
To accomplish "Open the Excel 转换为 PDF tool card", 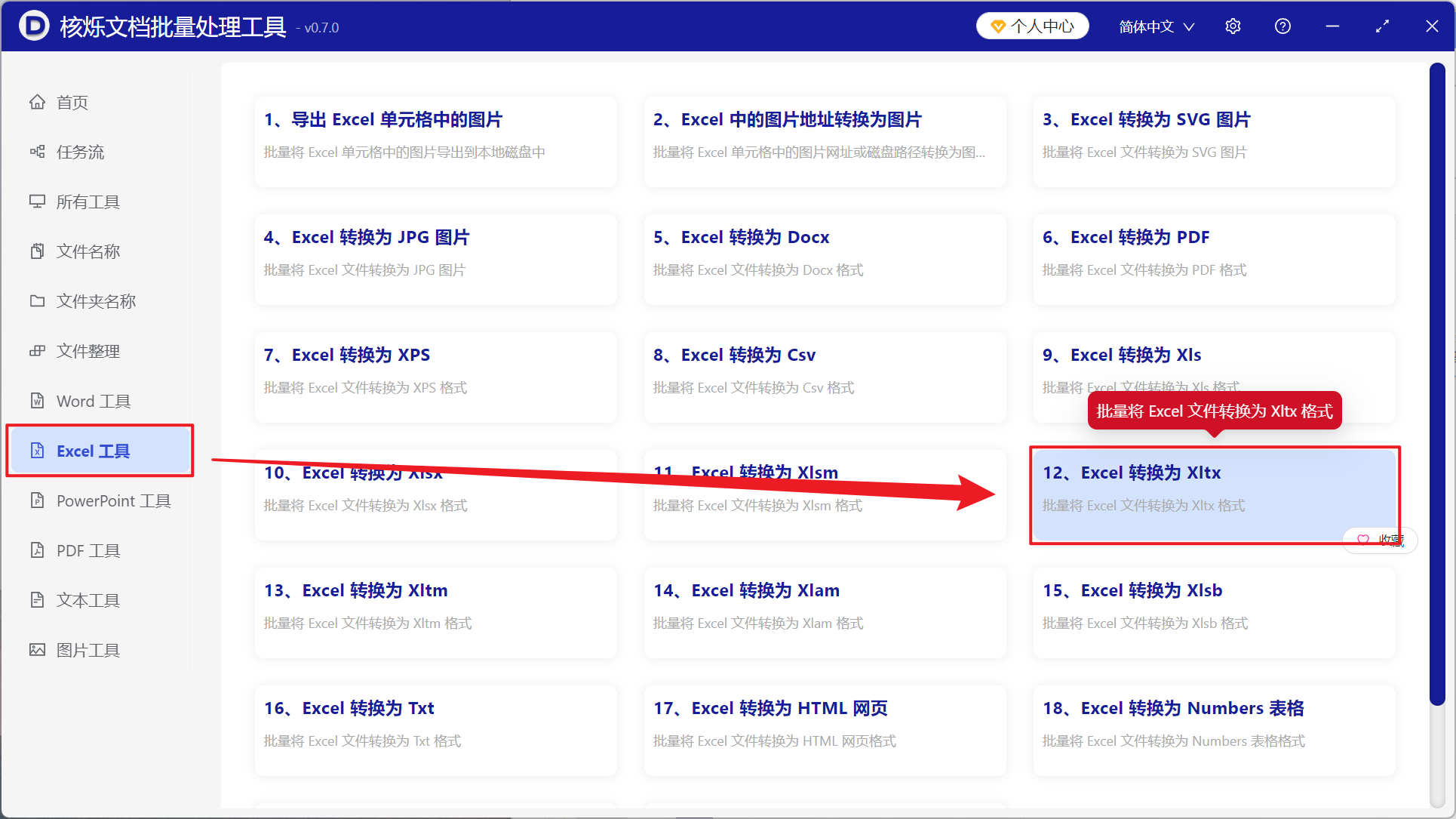I will pyautogui.click(x=1214, y=260).
